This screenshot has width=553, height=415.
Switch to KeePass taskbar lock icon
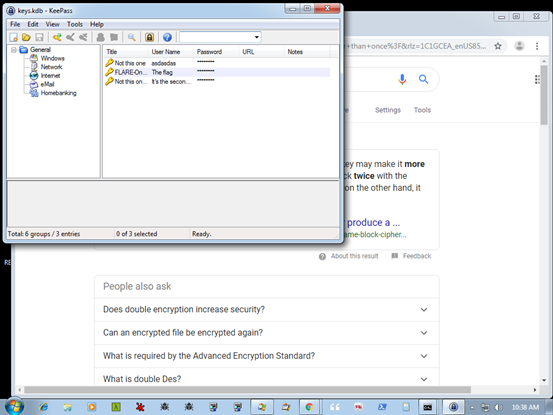pos(454,407)
